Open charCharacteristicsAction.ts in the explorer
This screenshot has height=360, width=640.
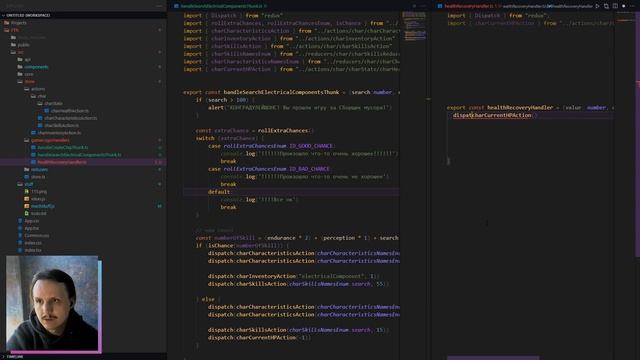point(71,118)
